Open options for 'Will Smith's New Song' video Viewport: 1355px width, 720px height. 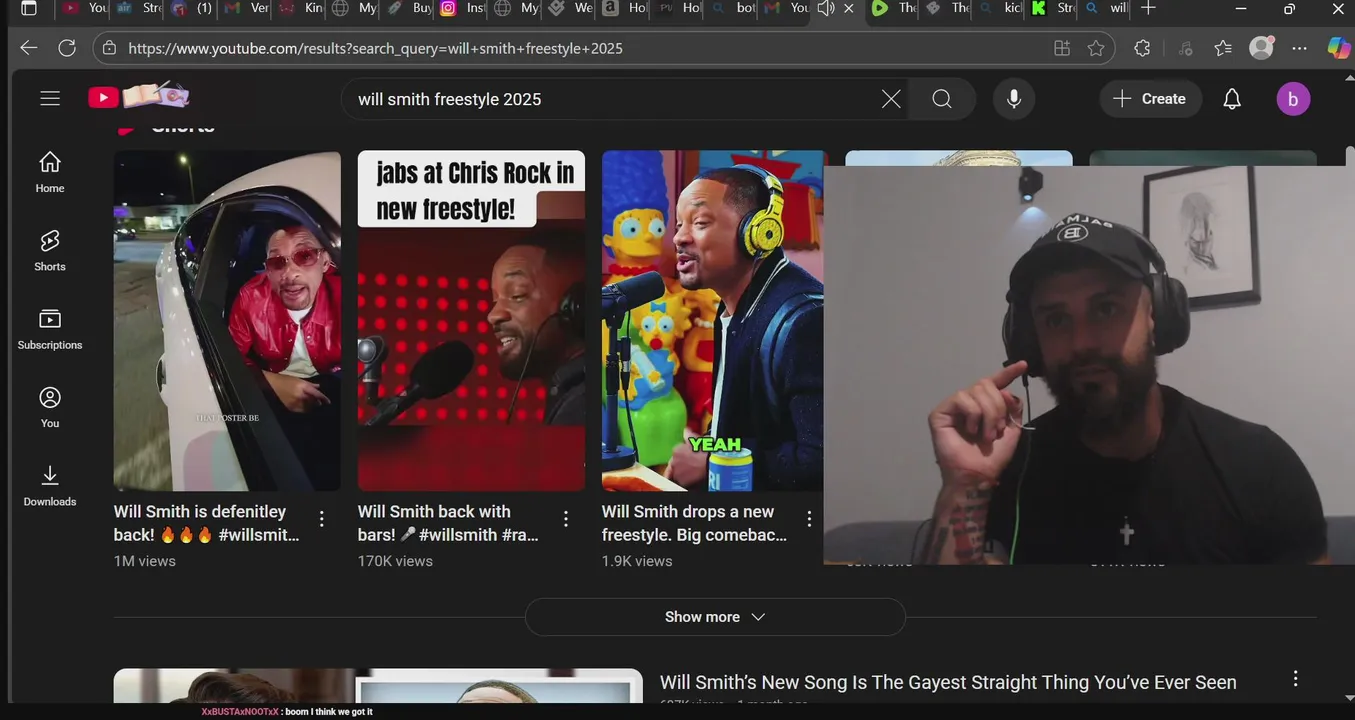pyautogui.click(x=1295, y=679)
